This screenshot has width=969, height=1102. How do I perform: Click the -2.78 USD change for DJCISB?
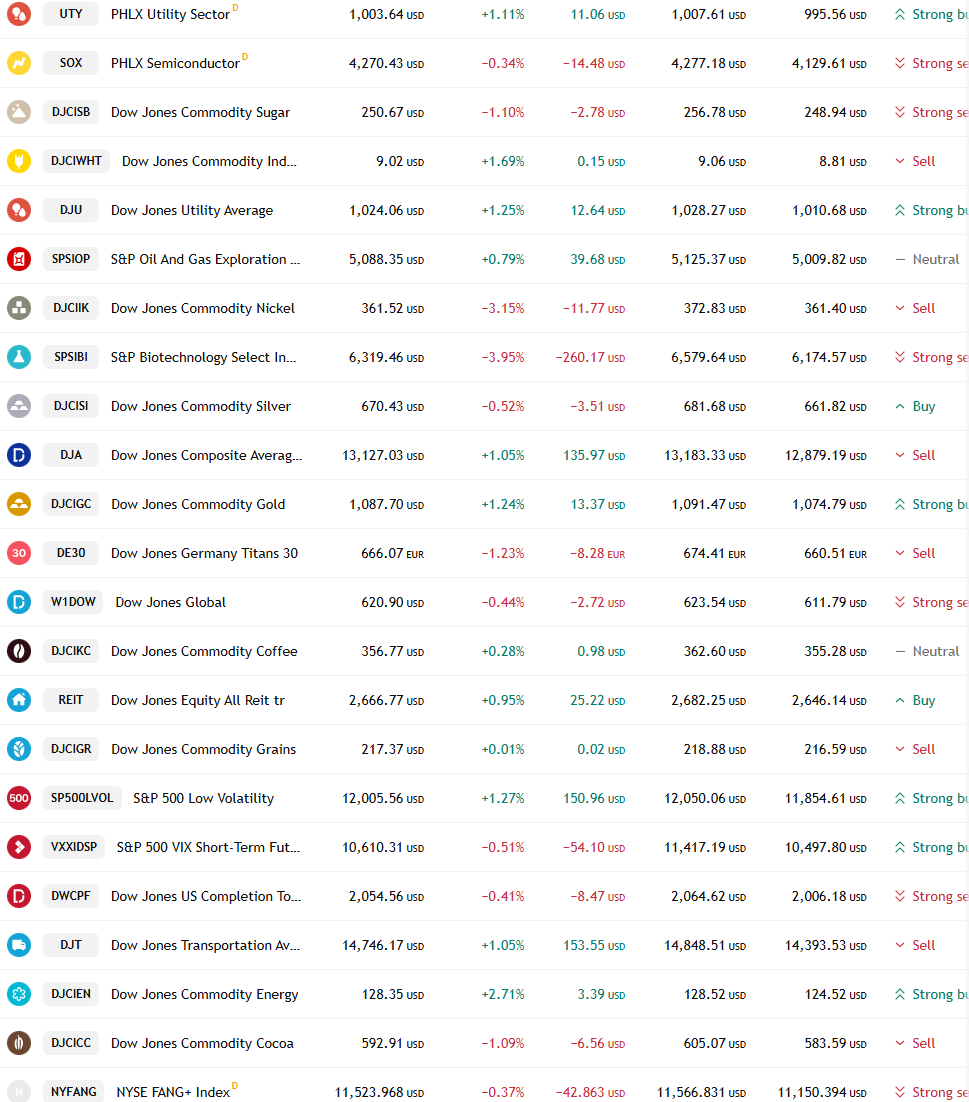(x=597, y=112)
